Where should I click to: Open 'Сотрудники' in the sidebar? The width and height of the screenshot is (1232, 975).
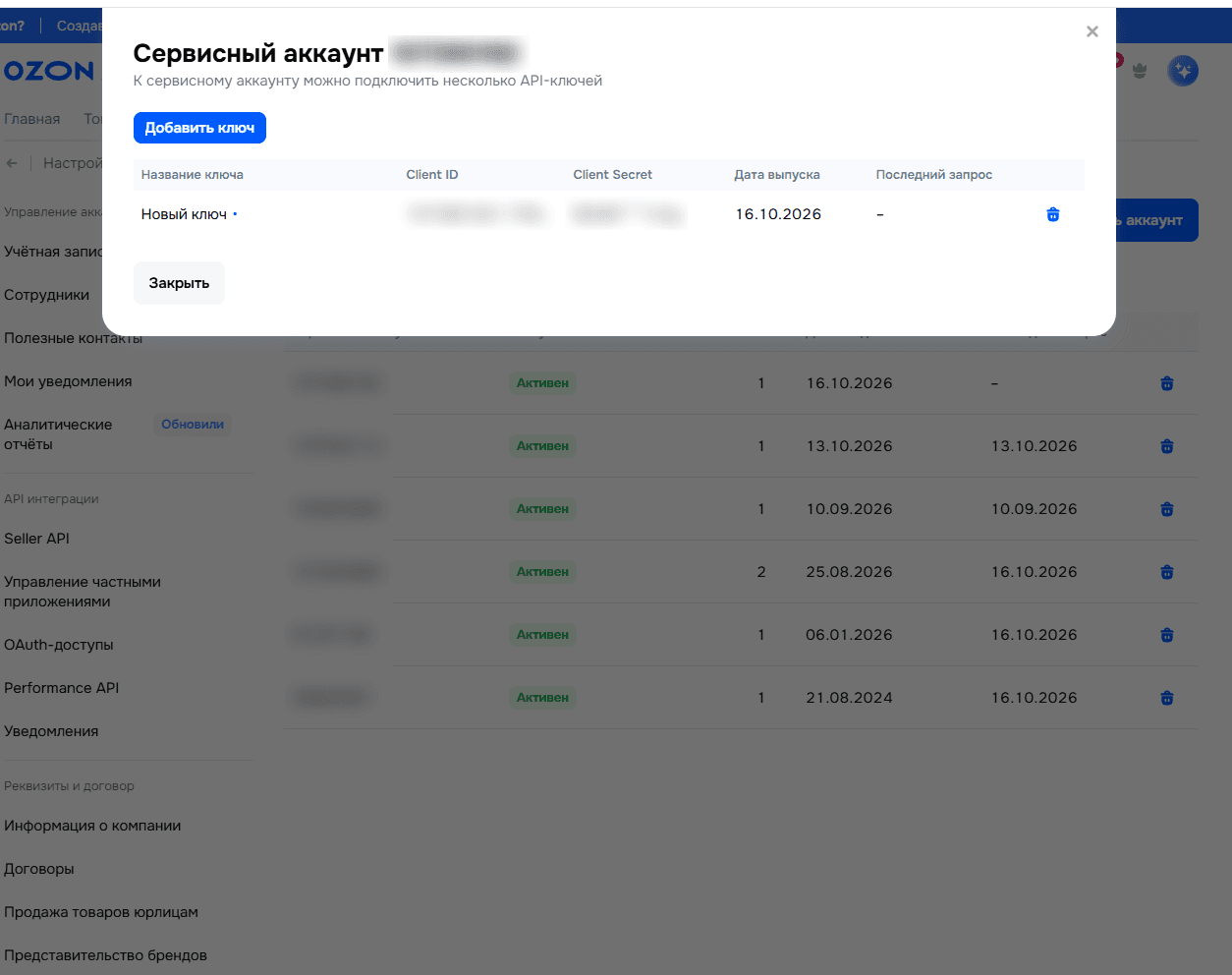click(x=46, y=295)
